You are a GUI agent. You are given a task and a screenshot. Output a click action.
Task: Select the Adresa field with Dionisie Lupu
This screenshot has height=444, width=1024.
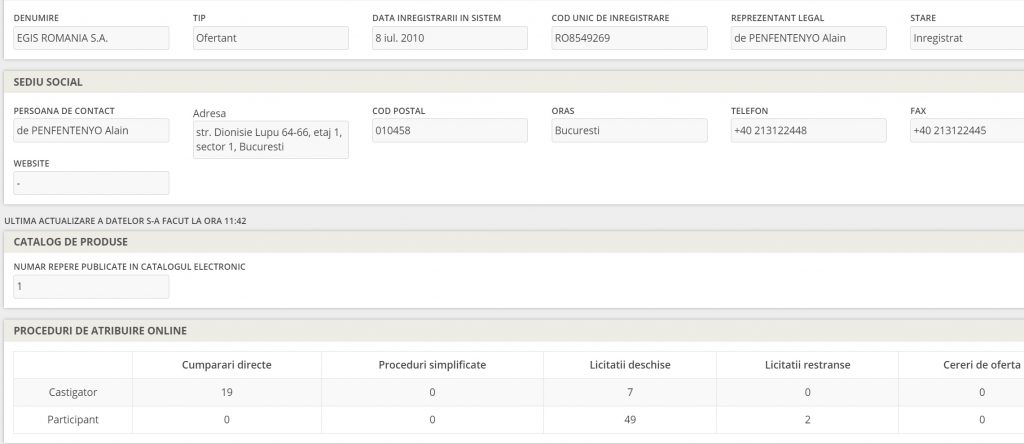coord(270,140)
